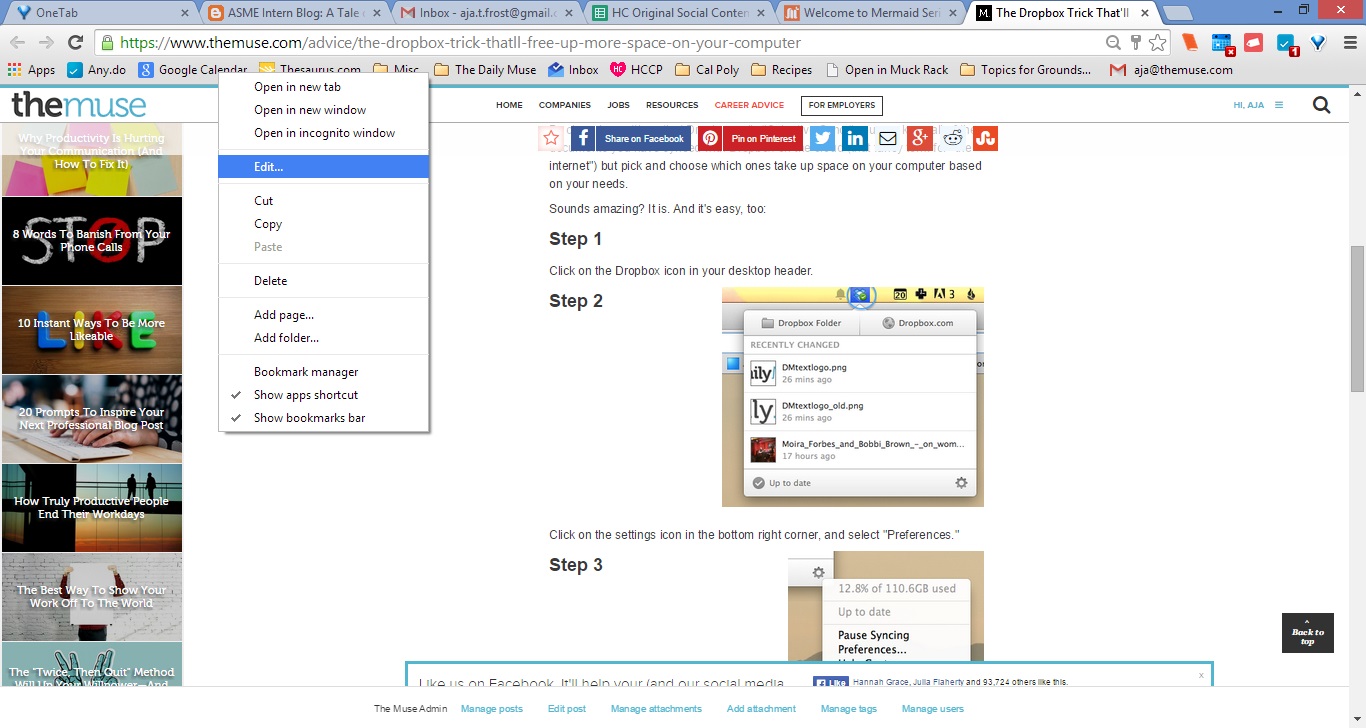Image resolution: width=1366 pixels, height=728 pixels.
Task: Expand the Hi, Aja account menu
Action: pos(1258,105)
